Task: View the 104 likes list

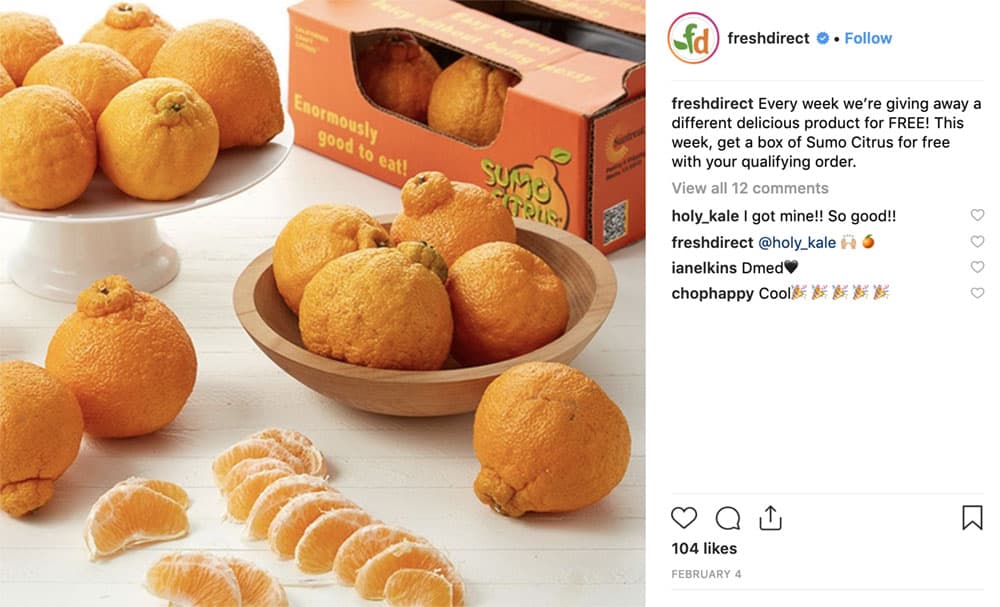Action: (x=704, y=548)
